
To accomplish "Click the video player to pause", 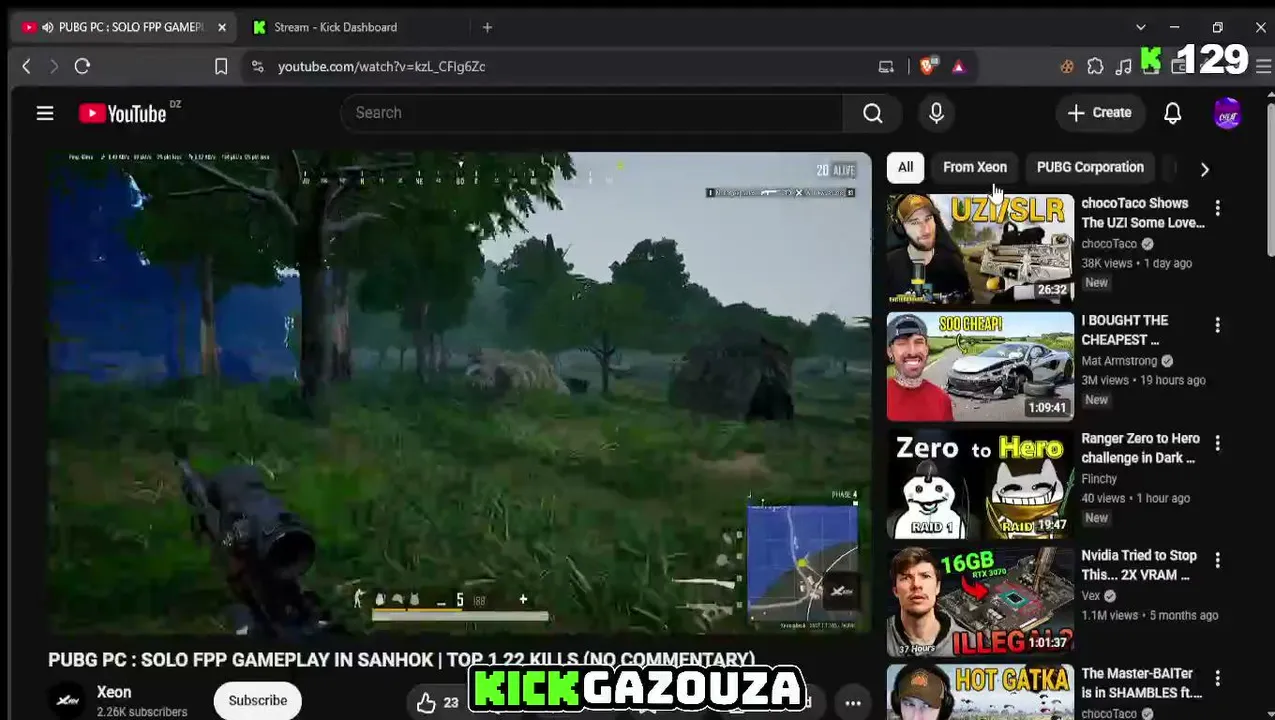I will tap(460, 392).
